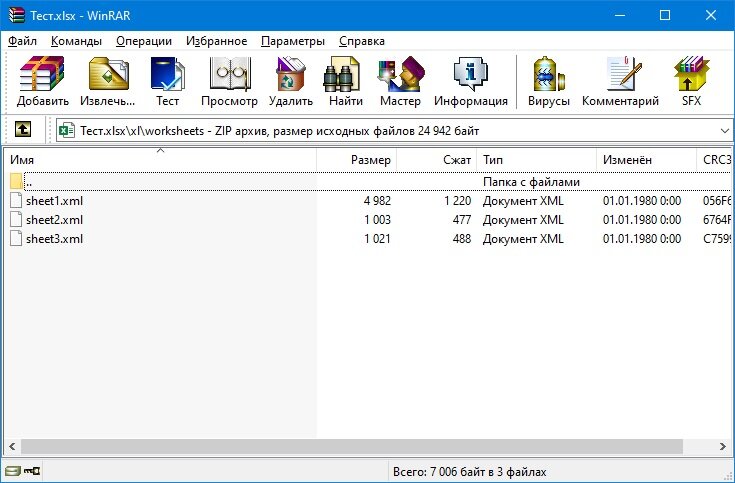
Task: Expand the address path dropdown arrow
Action: tap(725, 131)
